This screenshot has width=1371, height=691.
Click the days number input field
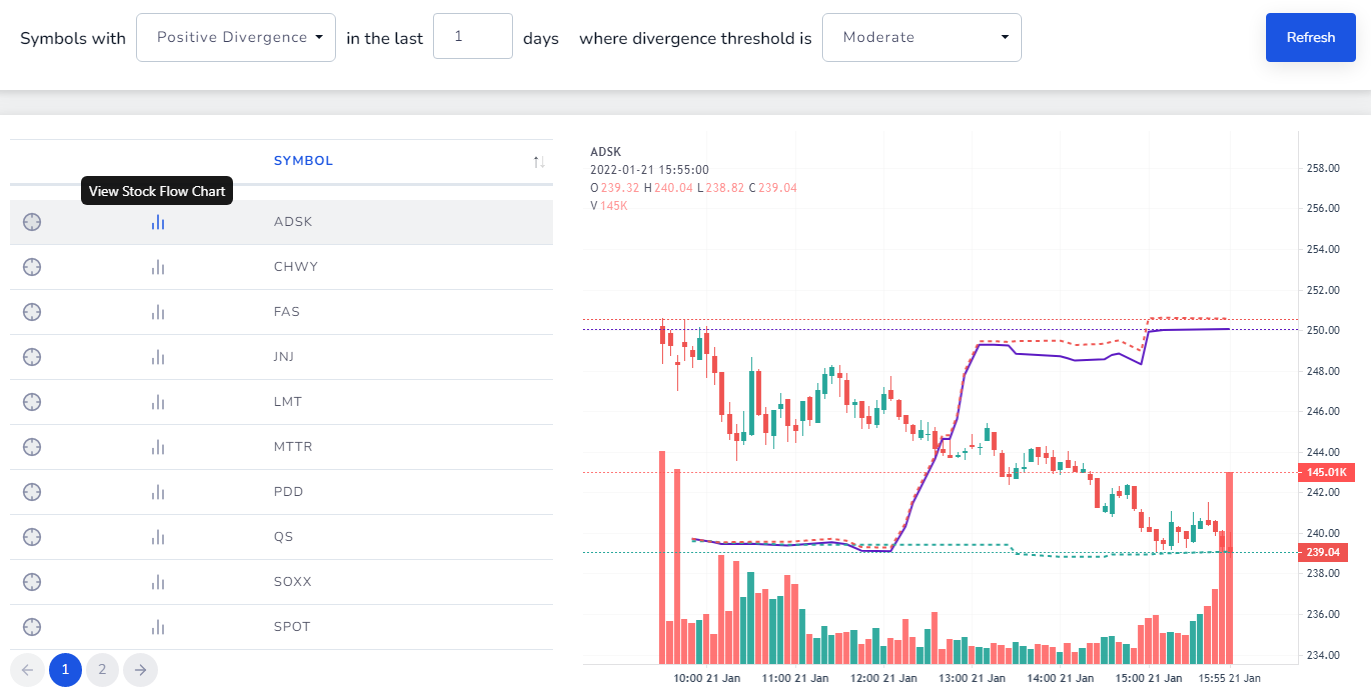tap(473, 36)
